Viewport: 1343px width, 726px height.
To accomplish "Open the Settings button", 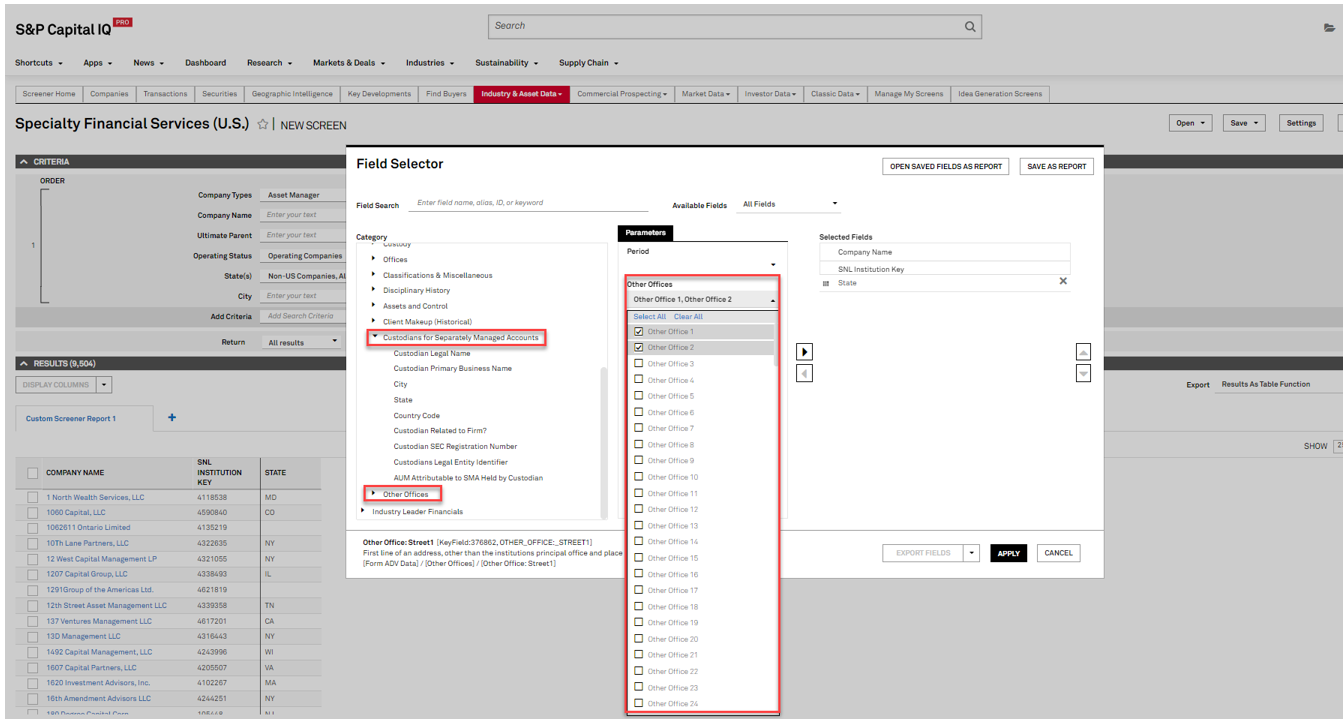I will point(1301,123).
